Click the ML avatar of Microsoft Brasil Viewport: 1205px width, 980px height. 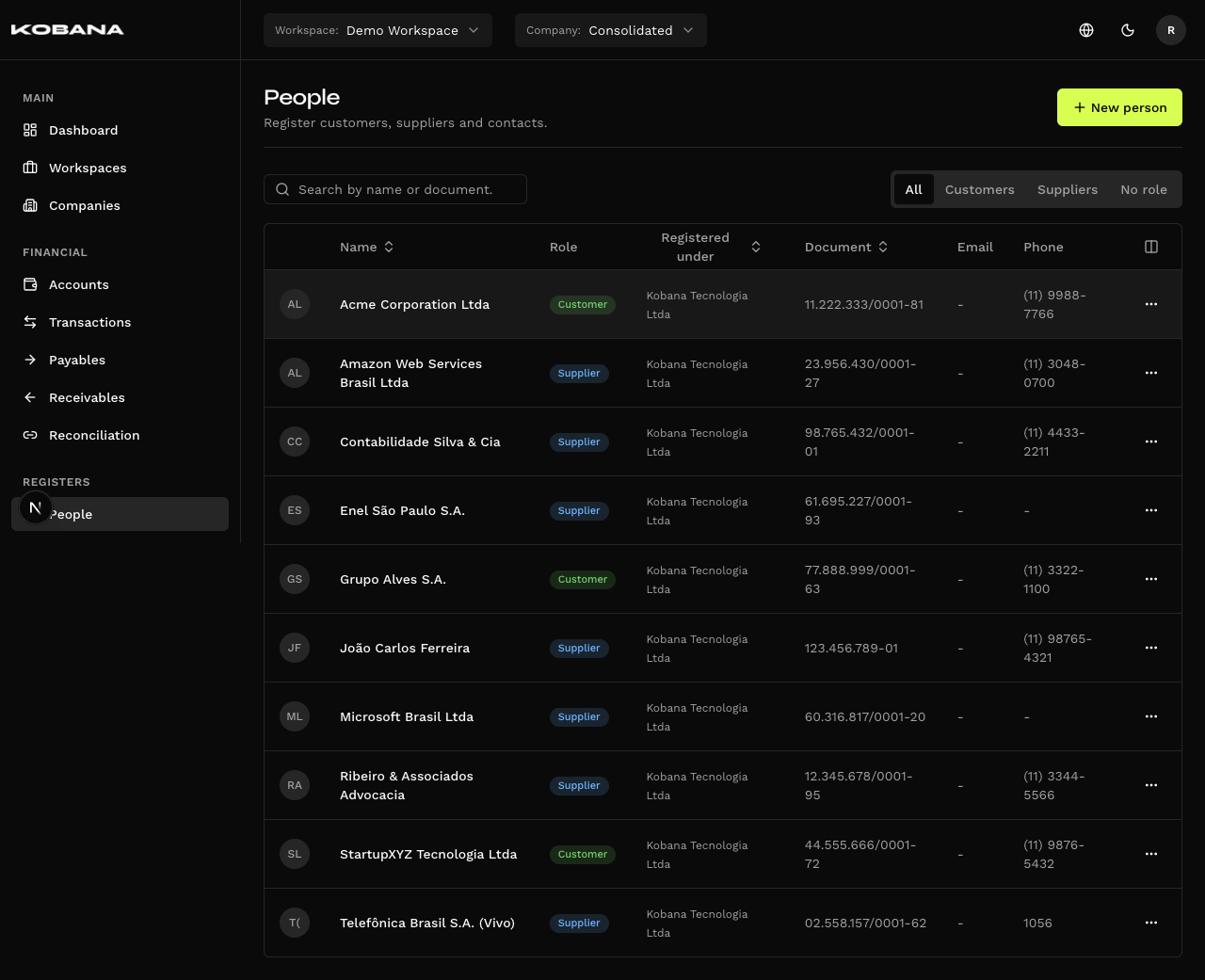coord(295,716)
